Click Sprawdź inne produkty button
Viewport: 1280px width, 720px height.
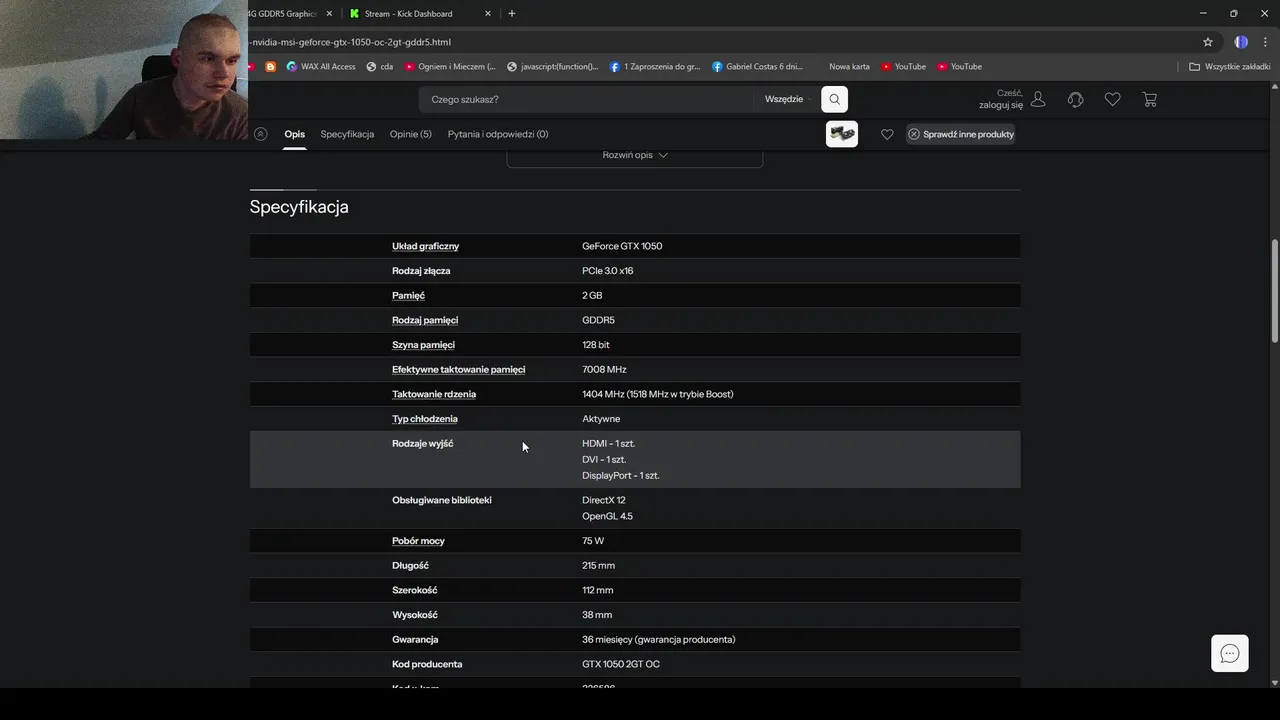point(961,134)
